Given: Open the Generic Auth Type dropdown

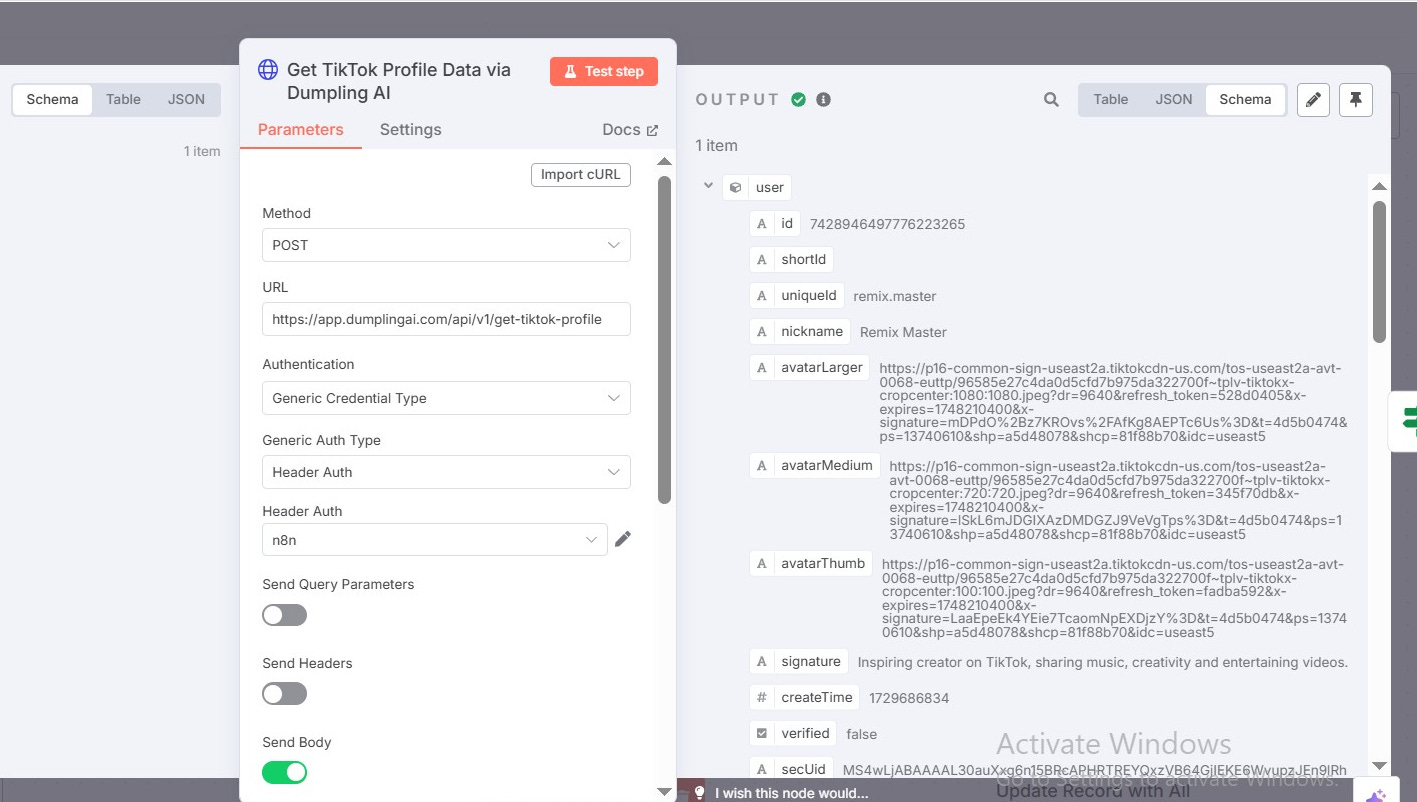Looking at the screenshot, I should pos(446,472).
